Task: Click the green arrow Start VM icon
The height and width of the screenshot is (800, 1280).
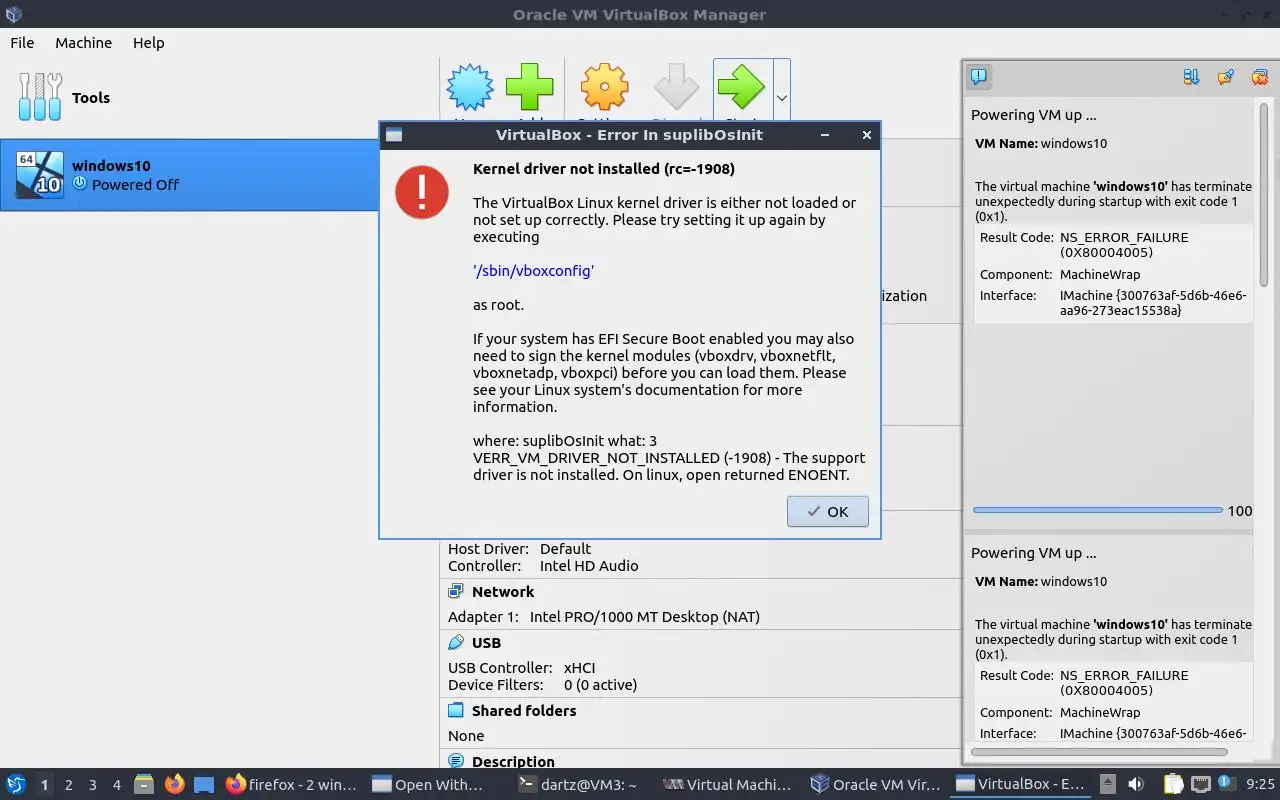Action: (742, 87)
